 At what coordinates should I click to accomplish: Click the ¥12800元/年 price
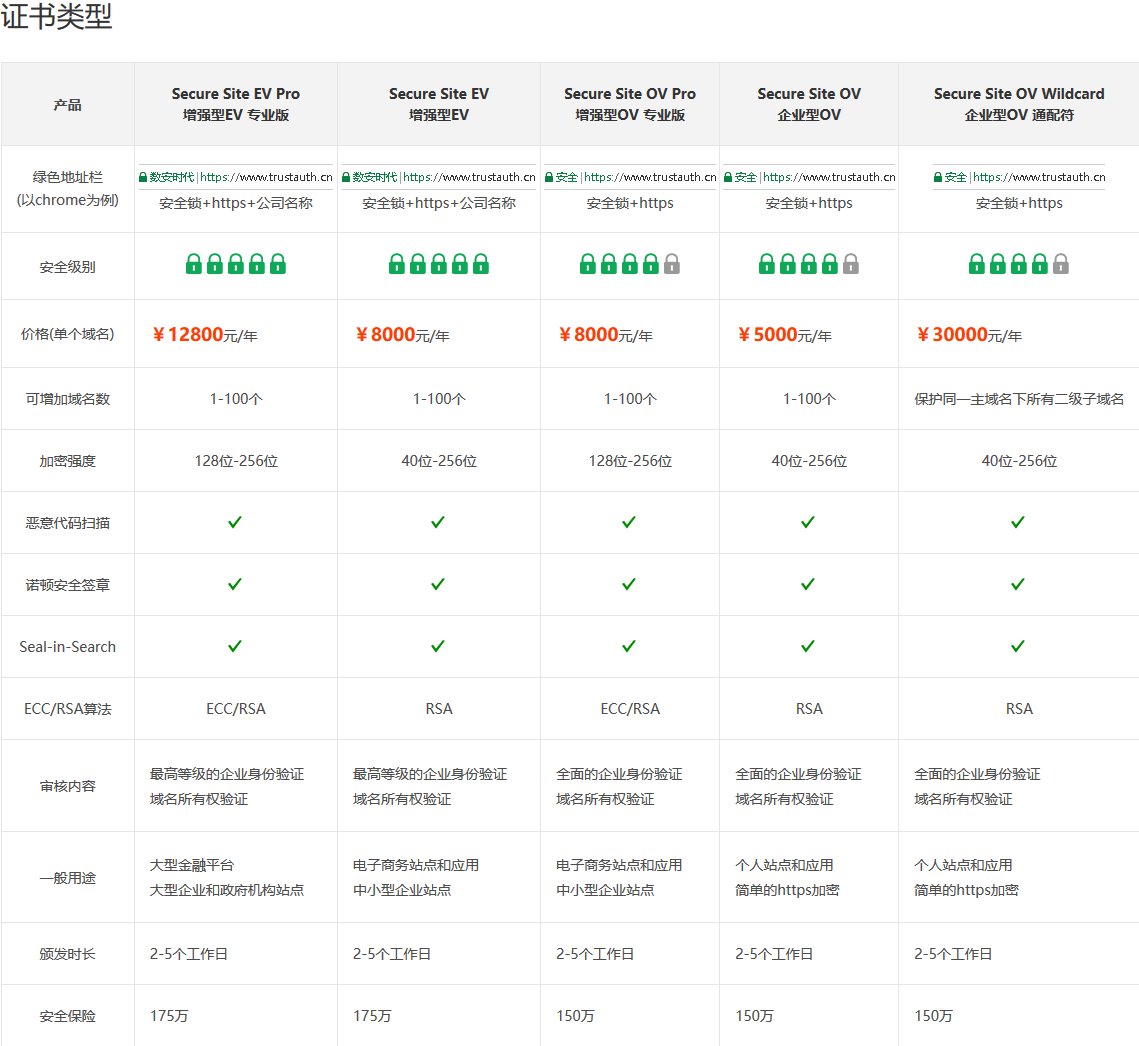click(205, 334)
